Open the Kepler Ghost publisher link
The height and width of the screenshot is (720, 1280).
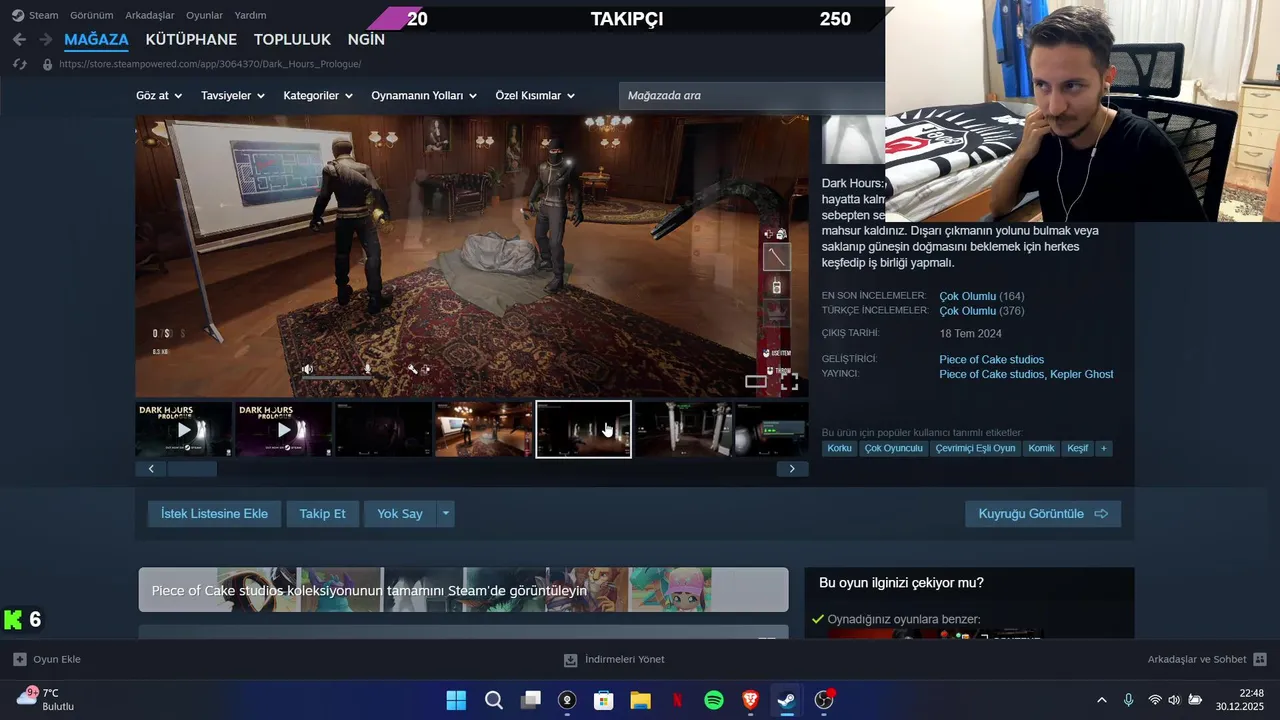[x=1084, y=374]
